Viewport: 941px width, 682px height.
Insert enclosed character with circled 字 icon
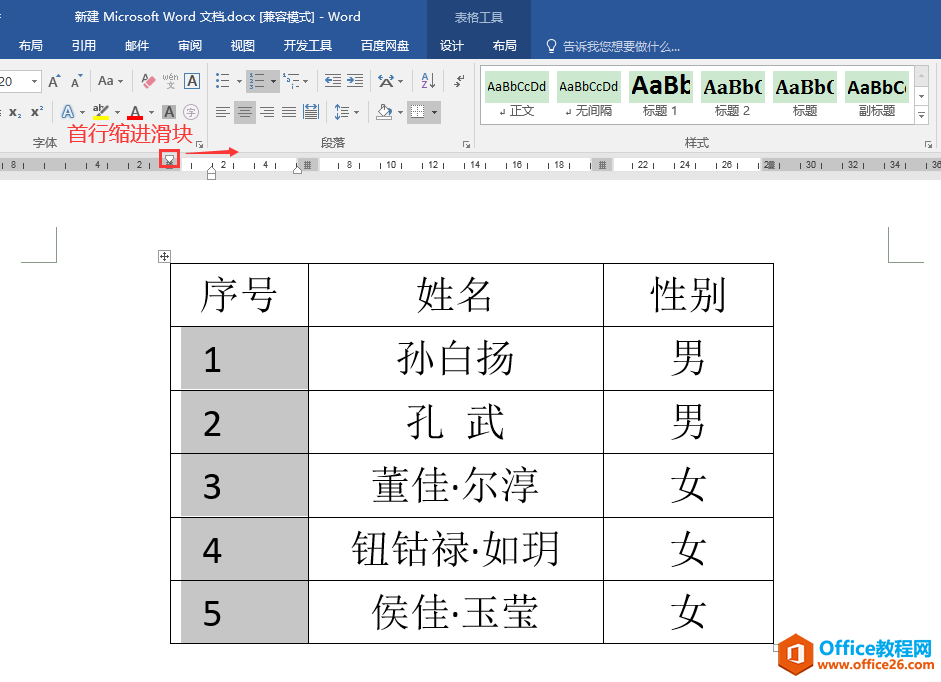click(191, 112)
